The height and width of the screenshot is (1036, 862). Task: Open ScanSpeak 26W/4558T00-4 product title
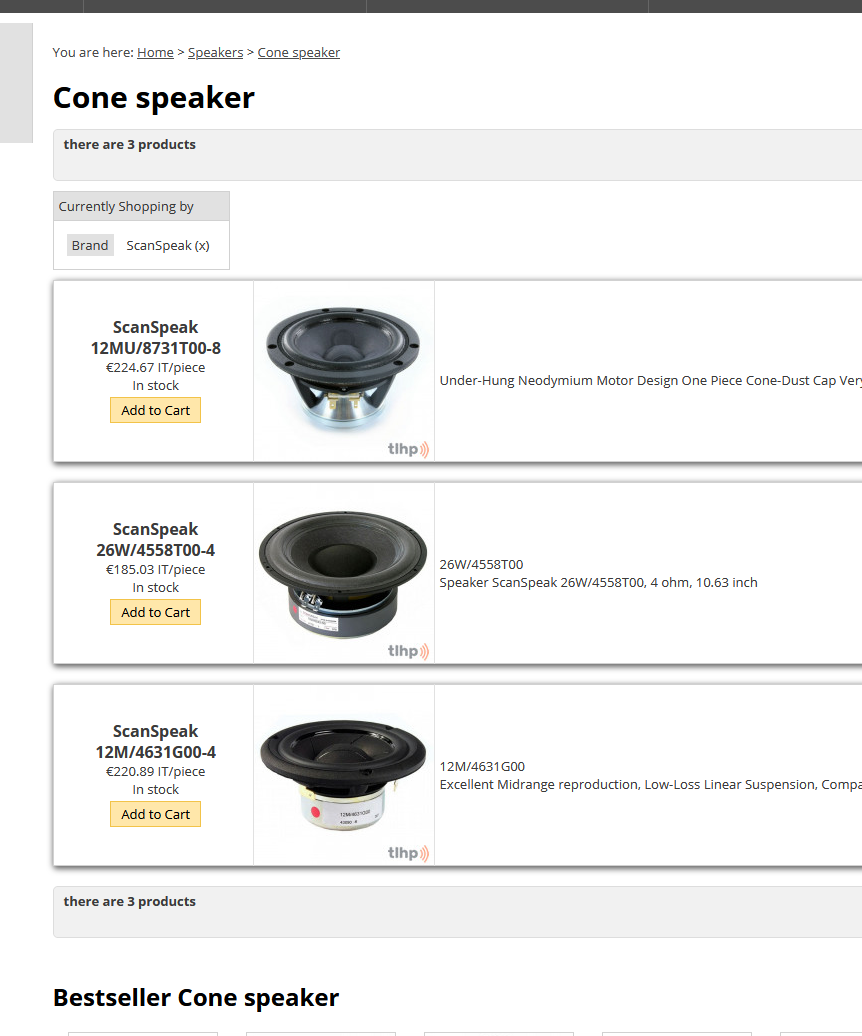[x=155, y=540]
